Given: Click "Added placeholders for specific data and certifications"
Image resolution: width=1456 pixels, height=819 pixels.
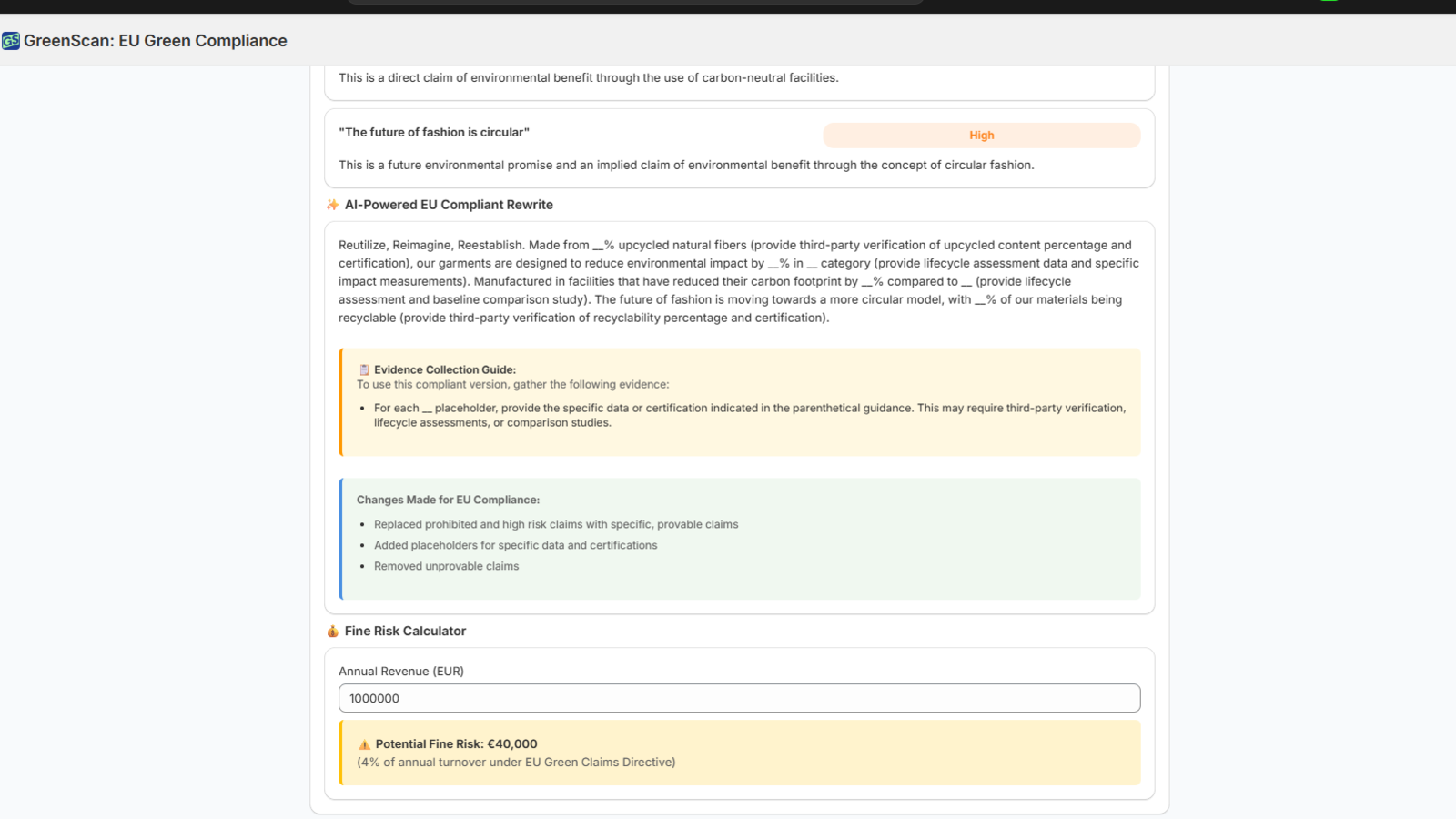Looking at the screenshot, I should point(515,545).
